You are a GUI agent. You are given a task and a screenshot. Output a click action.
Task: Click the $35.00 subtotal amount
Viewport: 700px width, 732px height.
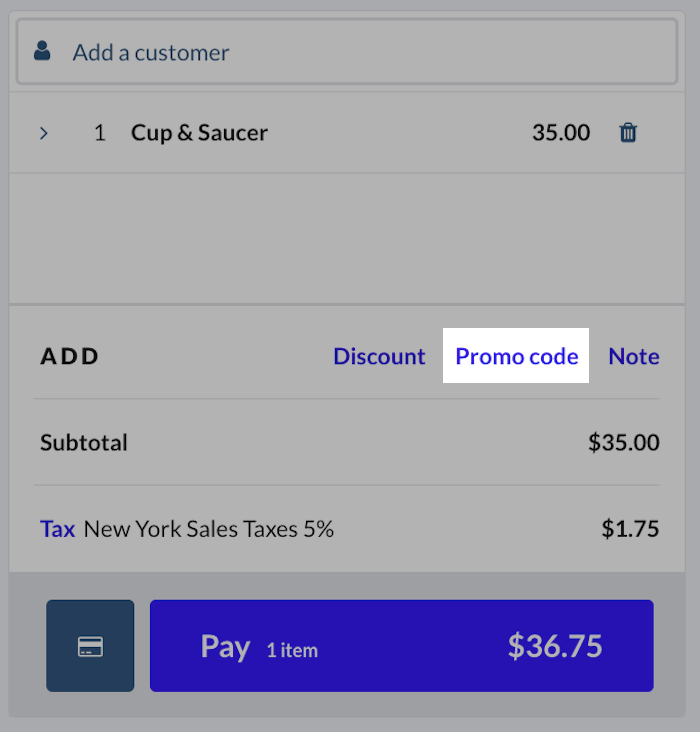coord(623,442)
